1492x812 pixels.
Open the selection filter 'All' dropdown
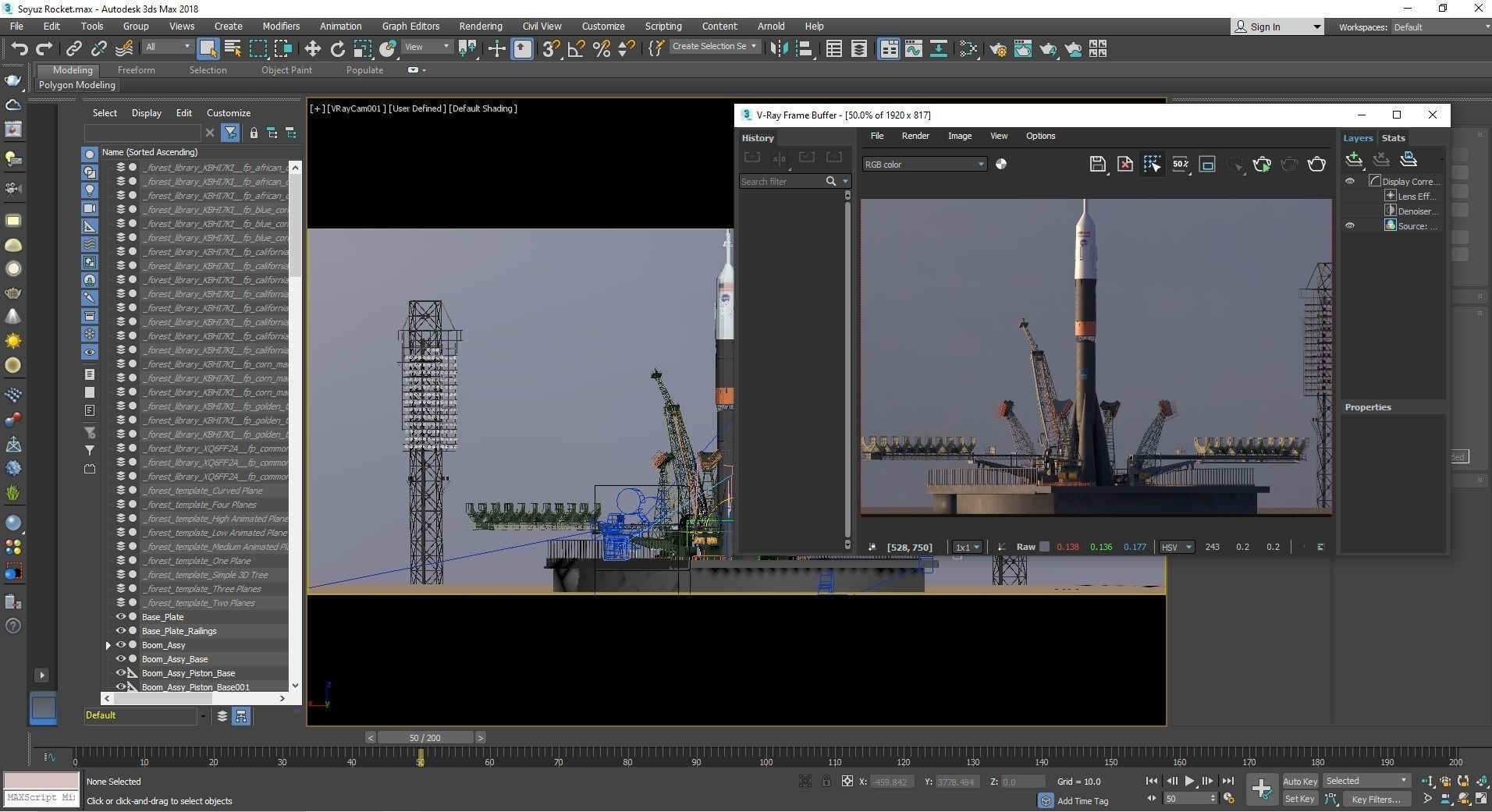(168, 47)
